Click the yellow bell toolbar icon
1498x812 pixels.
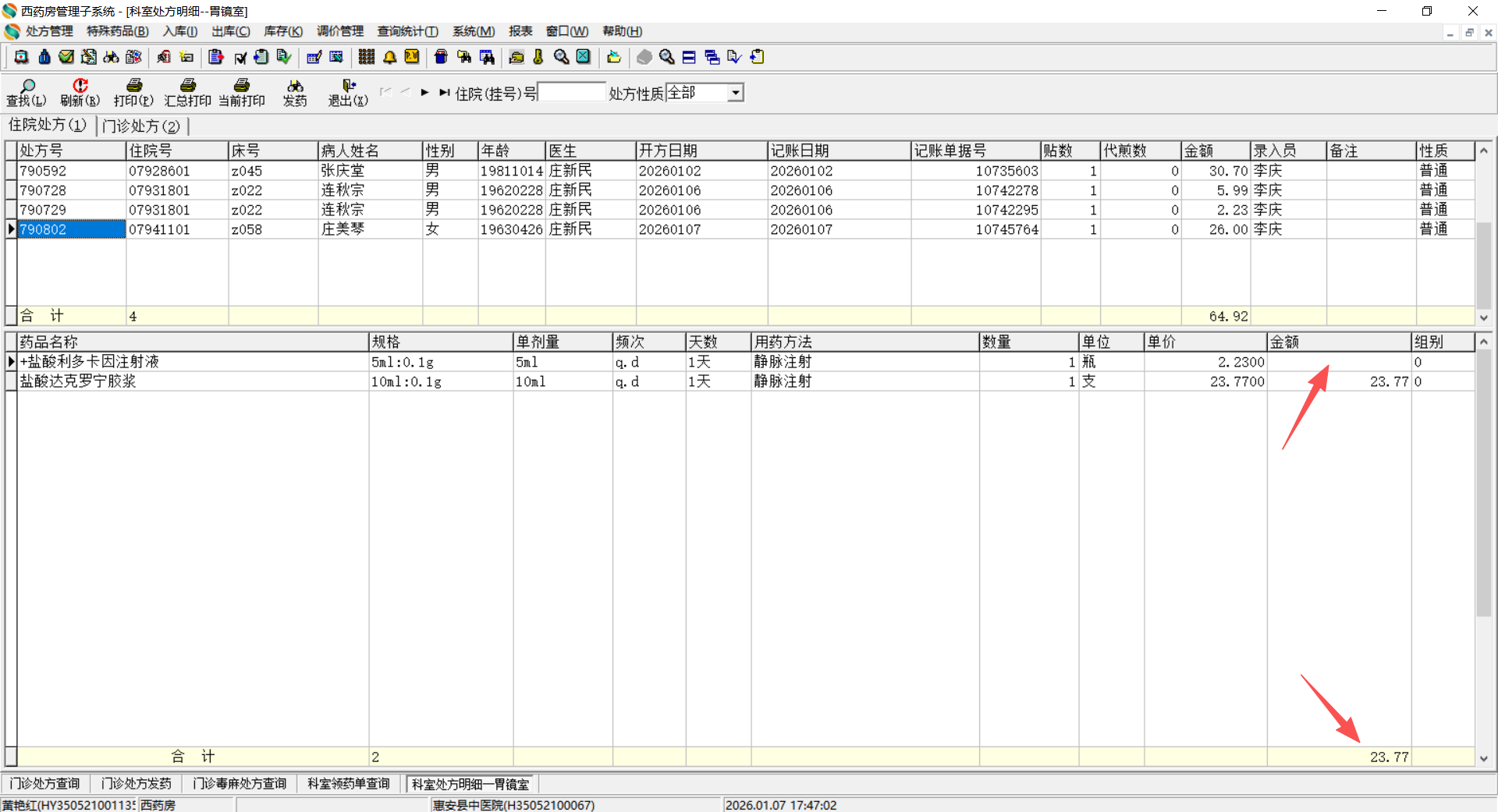tap(389, 57)
